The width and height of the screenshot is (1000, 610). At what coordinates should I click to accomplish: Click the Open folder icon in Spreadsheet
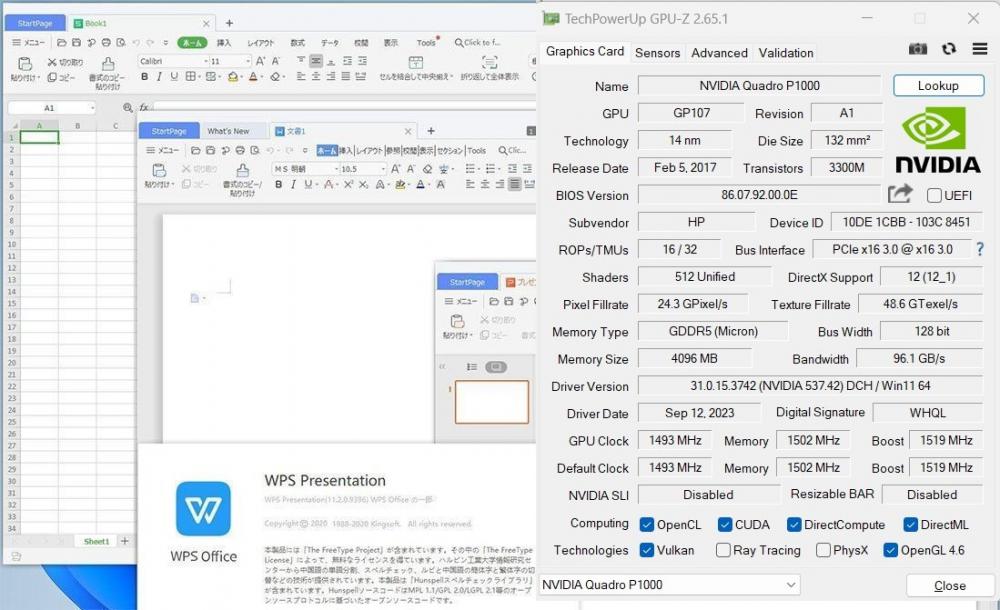(x=62, y=43)
